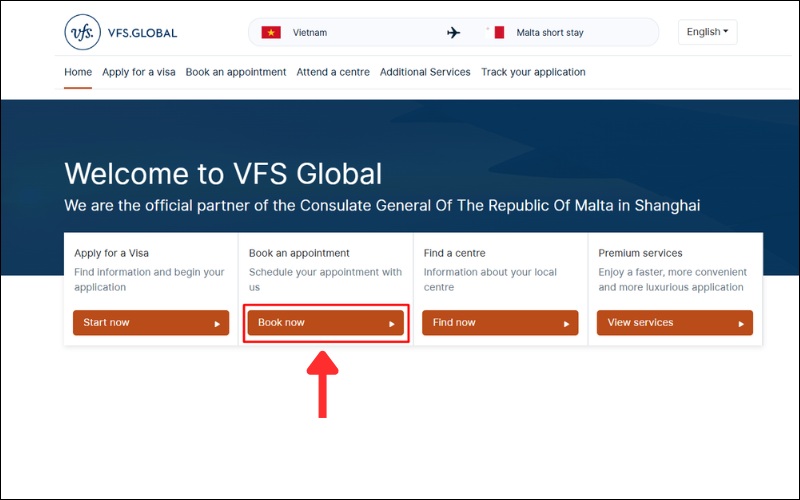Click the Apply for a Visa card title
The width and height of the screenshot is (800, 500).
pos(111,253)
